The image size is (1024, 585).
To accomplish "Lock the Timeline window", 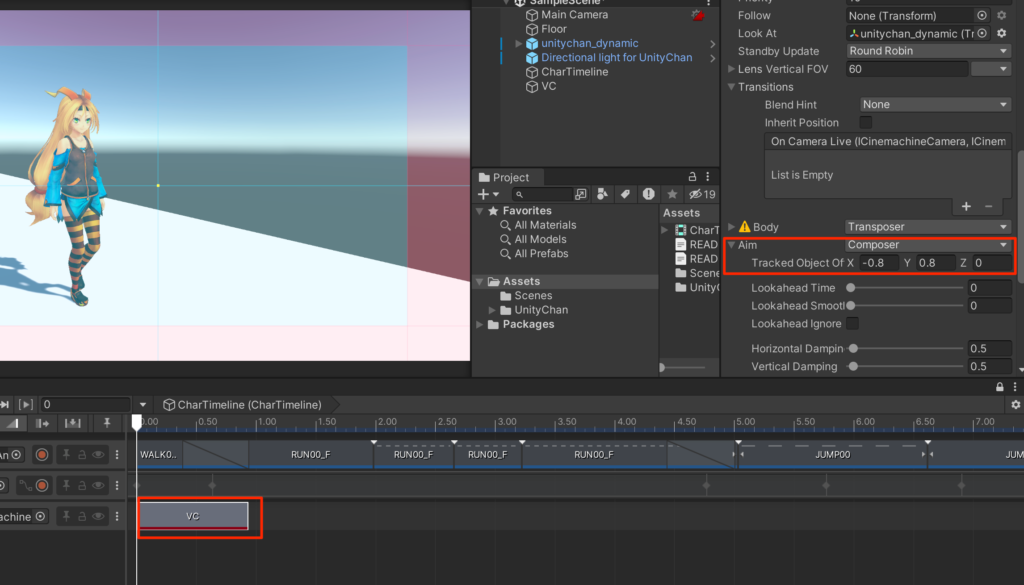I will tap(1000, 387).
